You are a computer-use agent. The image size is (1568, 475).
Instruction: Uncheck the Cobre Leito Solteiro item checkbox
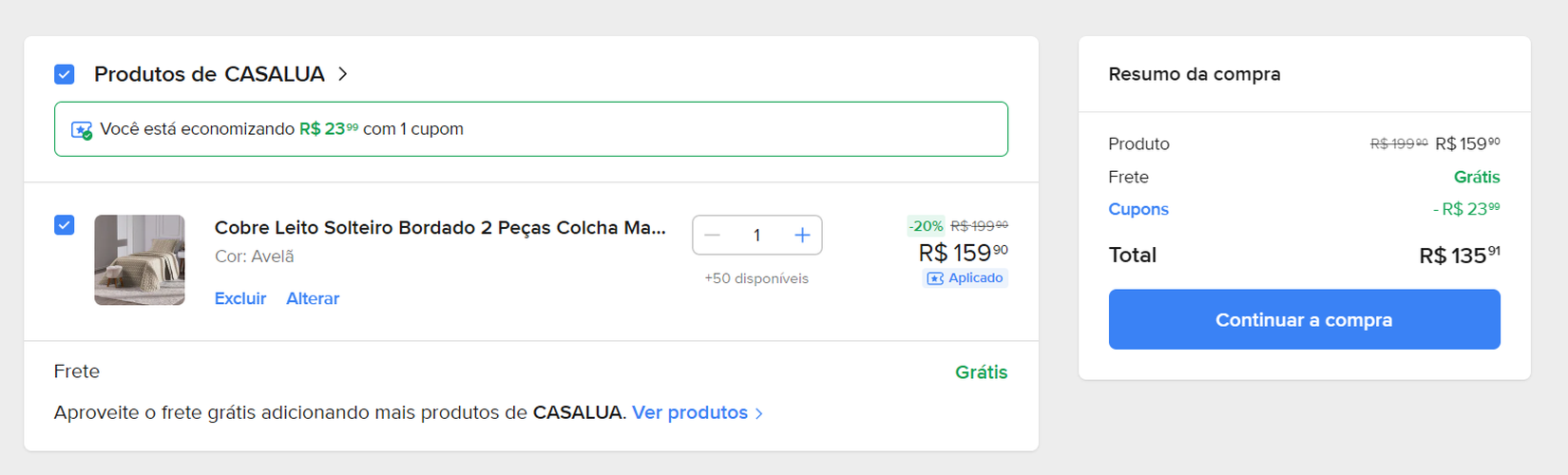click(65, 225)
